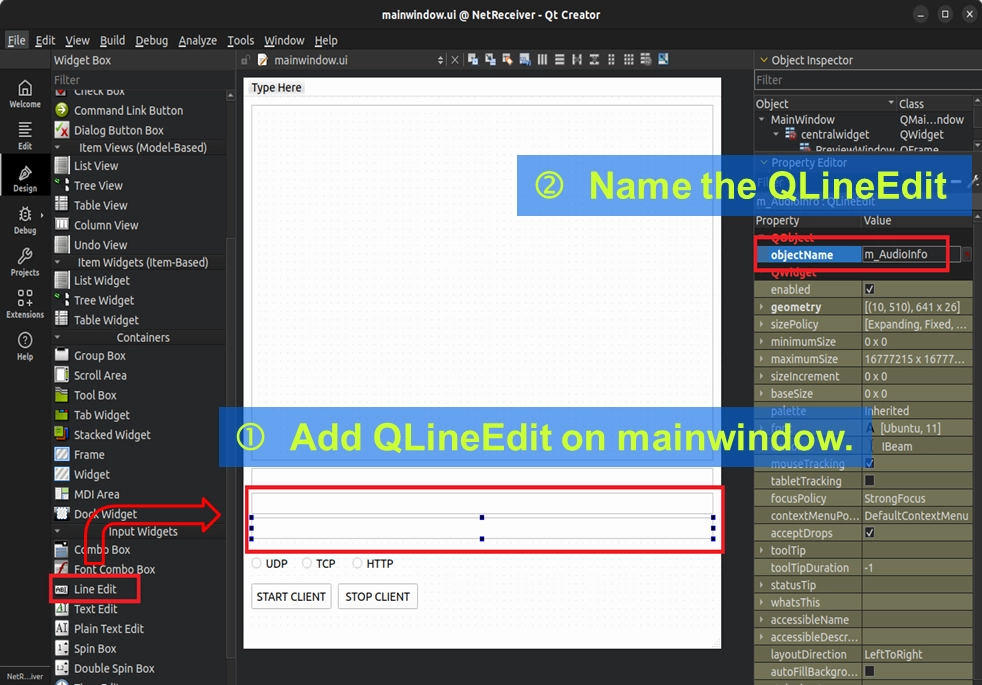Open the Window menu
Viewport: 982px width, 685px height.
click(x=284, y=41)
